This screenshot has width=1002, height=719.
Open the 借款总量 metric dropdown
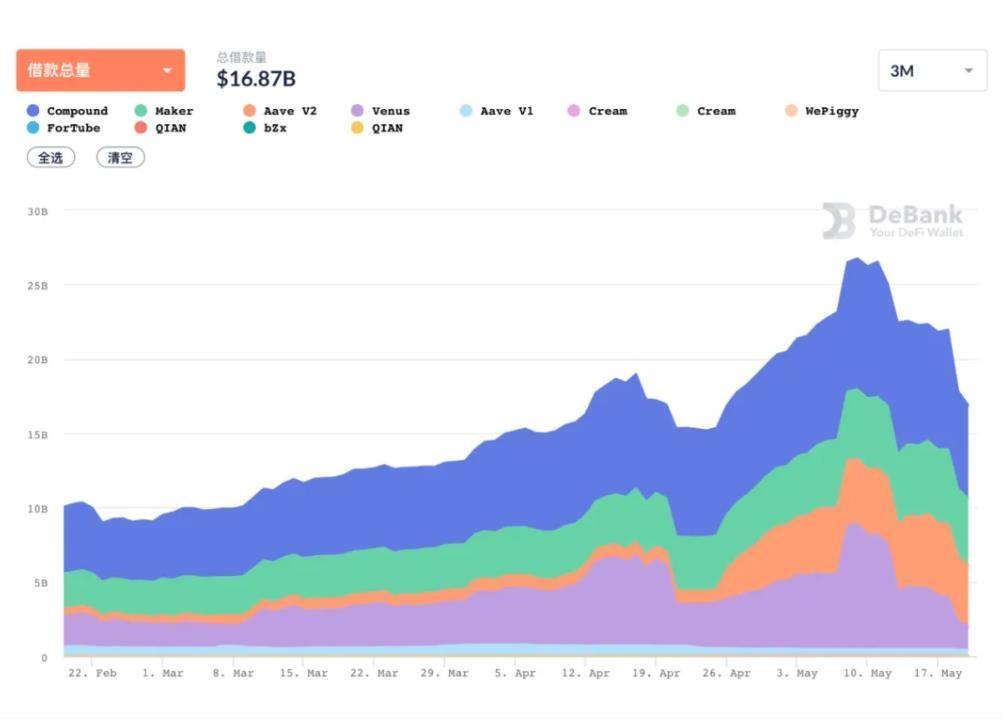tap(100, 70)
